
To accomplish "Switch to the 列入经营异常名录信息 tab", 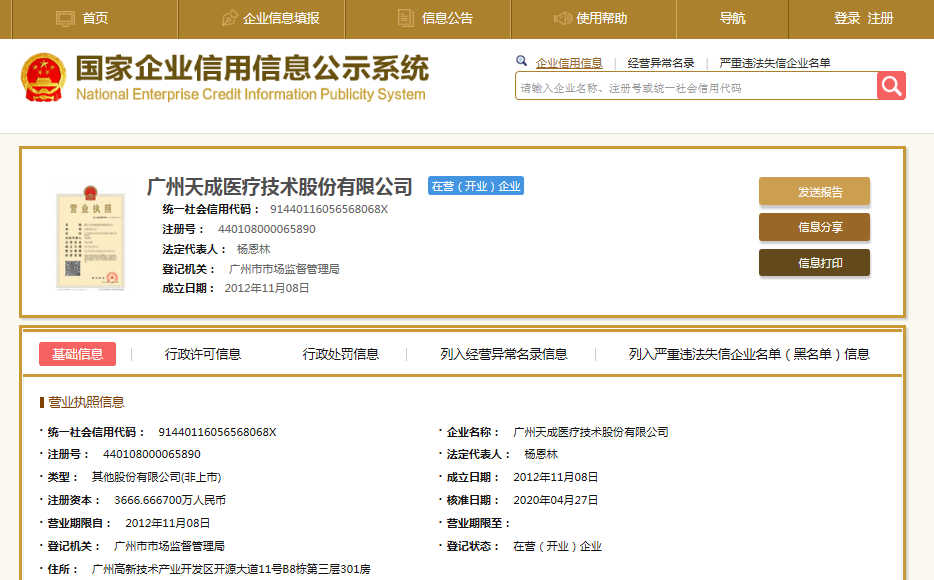I will click(503, 354).
